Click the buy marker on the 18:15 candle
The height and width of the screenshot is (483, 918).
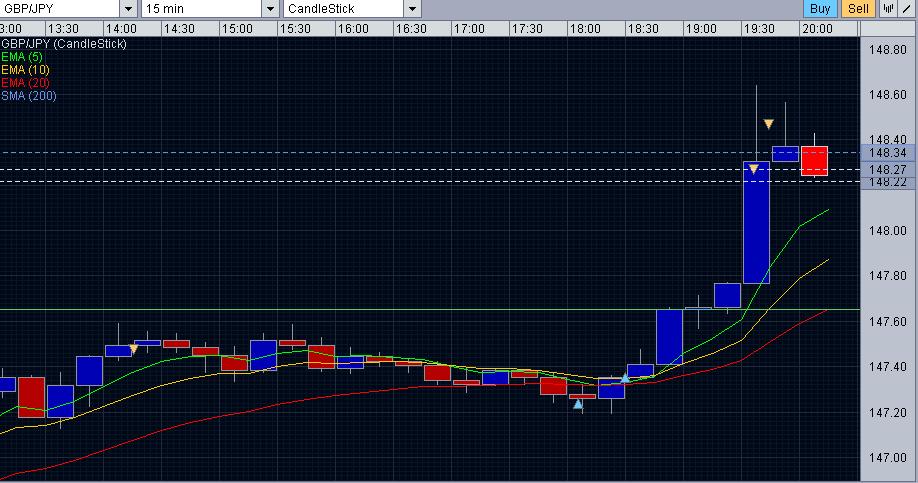(625, 378)
